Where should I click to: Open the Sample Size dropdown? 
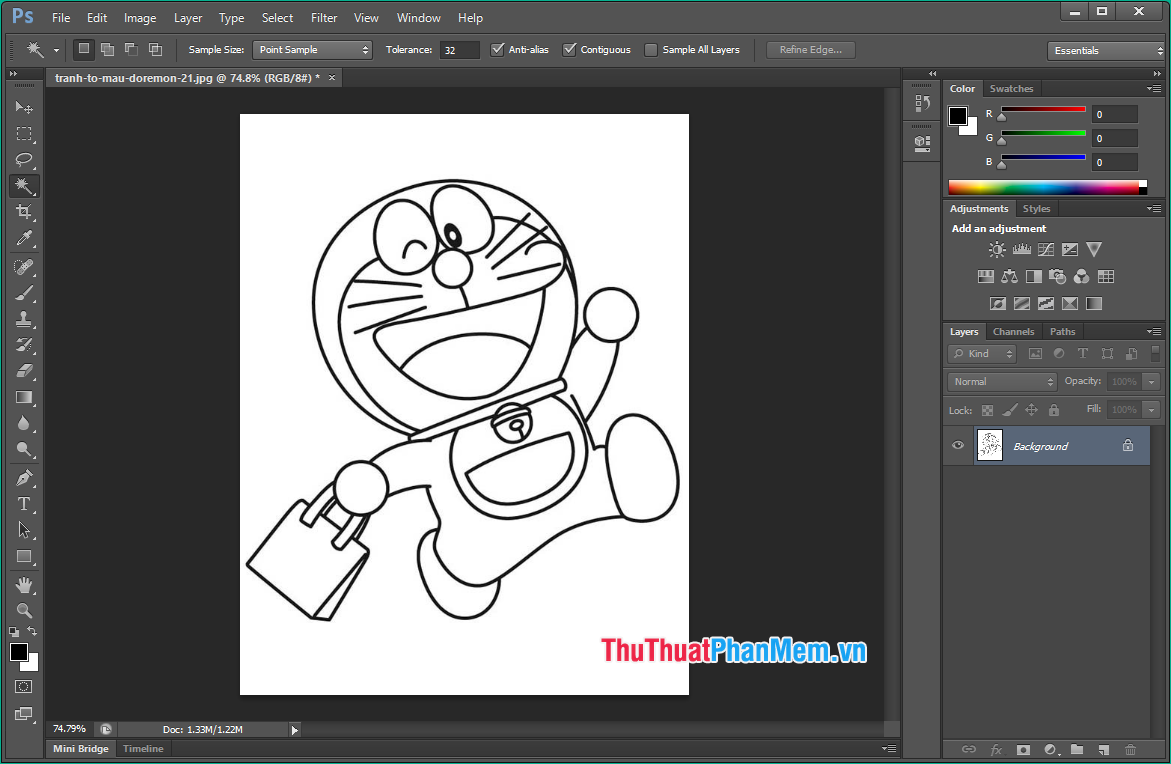click(312, 50)
